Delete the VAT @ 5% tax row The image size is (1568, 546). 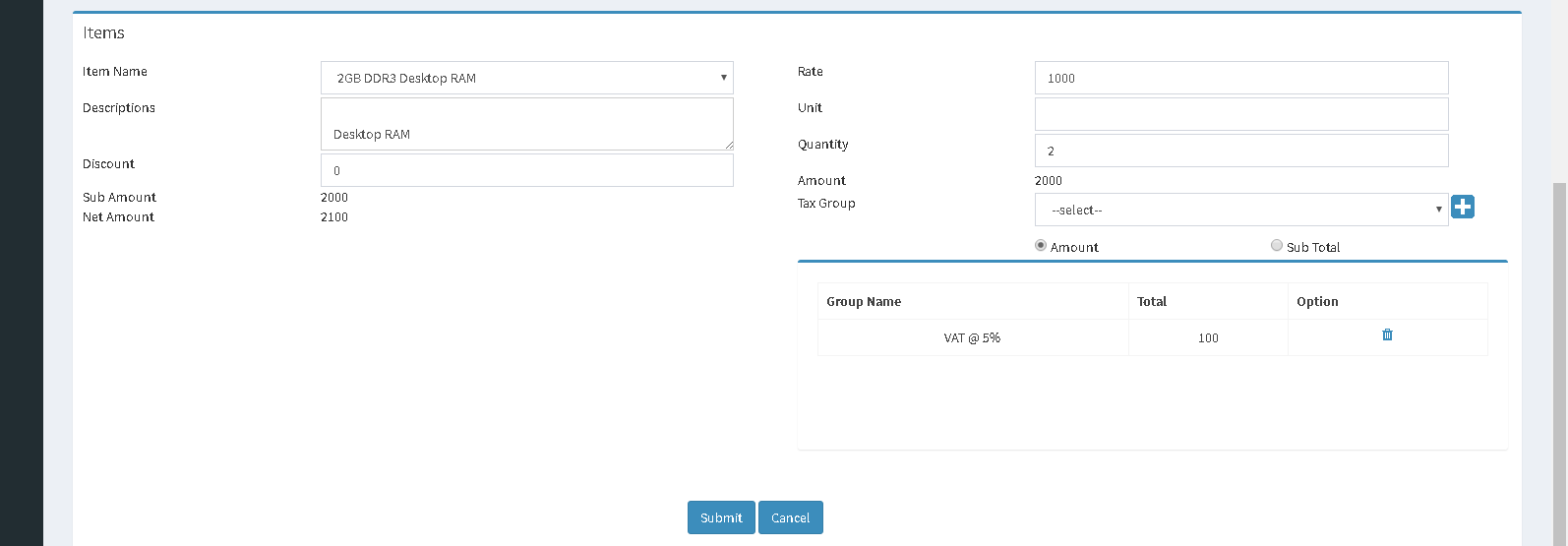point(1387,334)
